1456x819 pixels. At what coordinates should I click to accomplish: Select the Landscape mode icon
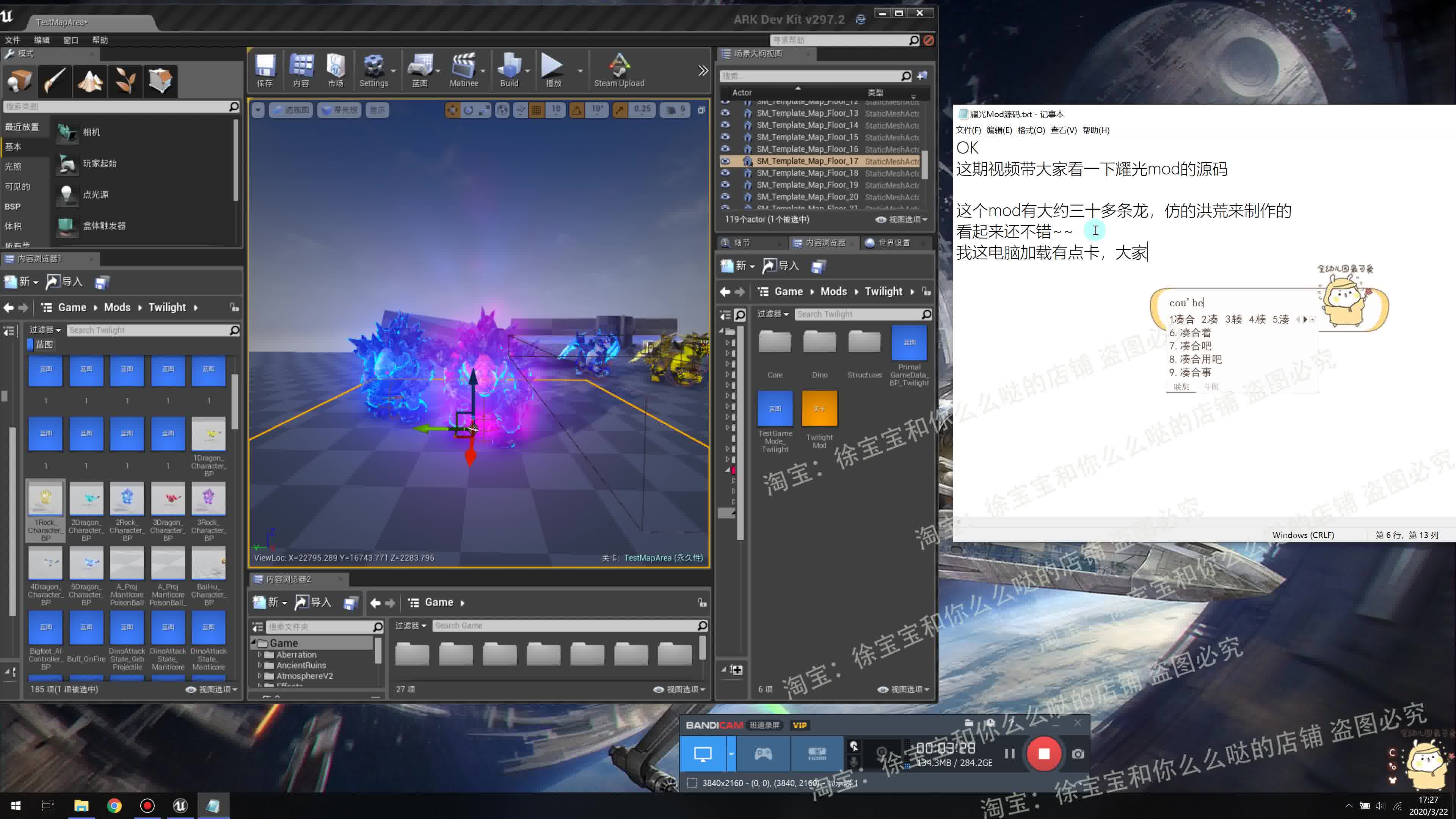90,81
